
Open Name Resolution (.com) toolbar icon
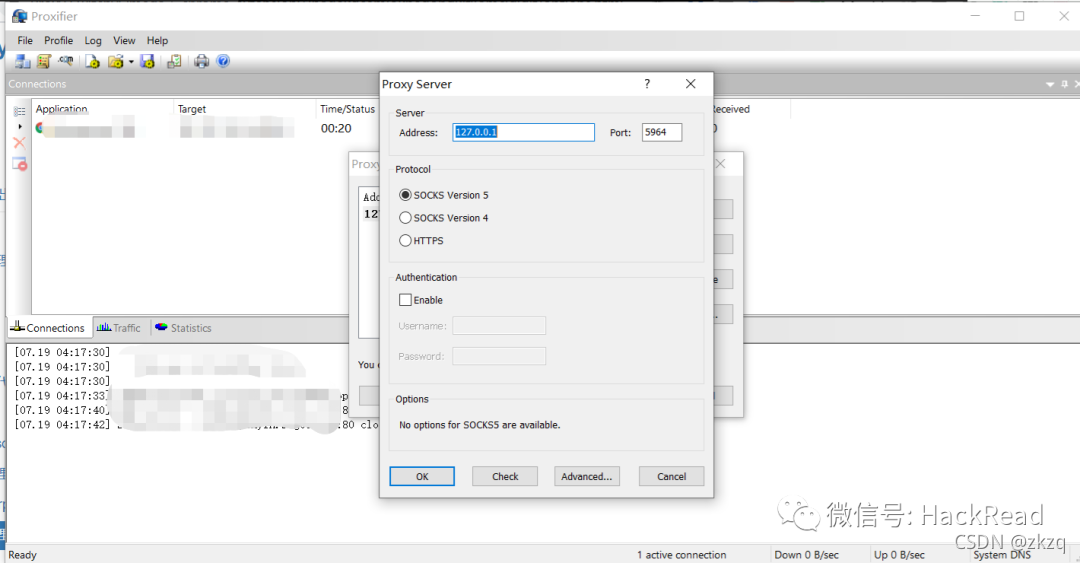[x=66, y=61]
